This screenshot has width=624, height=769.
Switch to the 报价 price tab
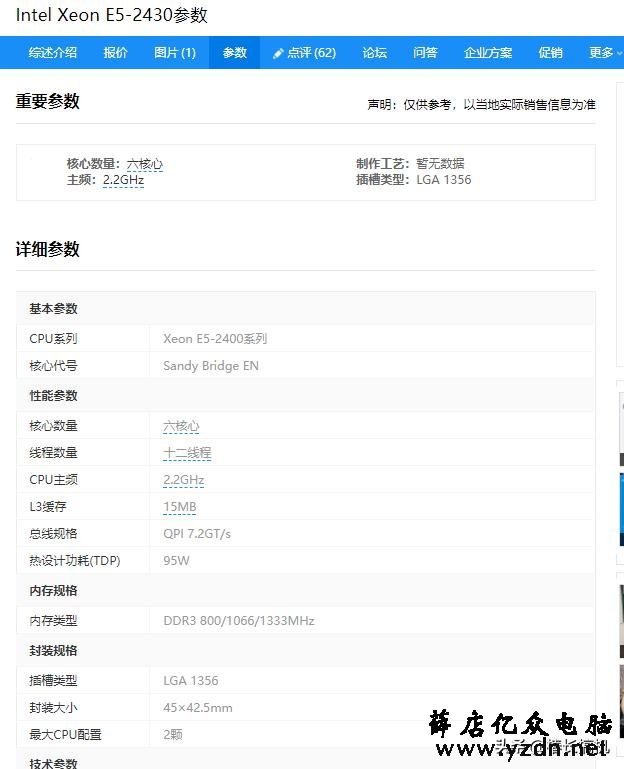115,52
